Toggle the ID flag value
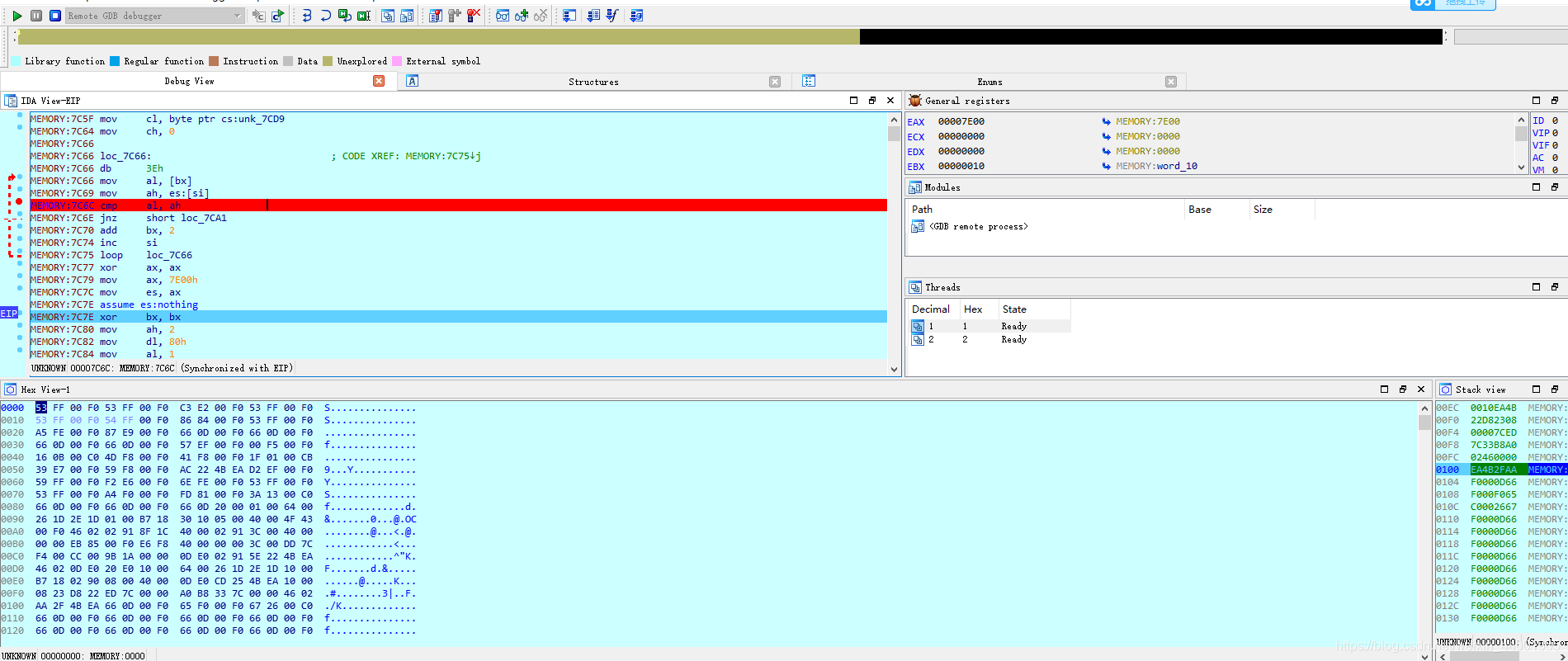 (1555, 120)
